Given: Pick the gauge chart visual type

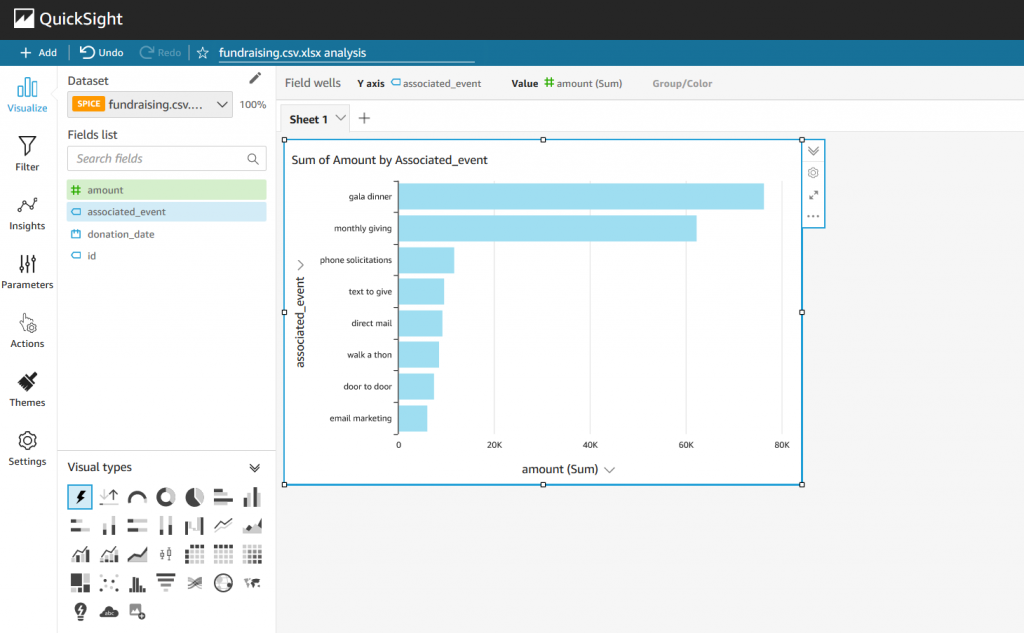Looking at the screenshot, I should [x=137, y=497].
